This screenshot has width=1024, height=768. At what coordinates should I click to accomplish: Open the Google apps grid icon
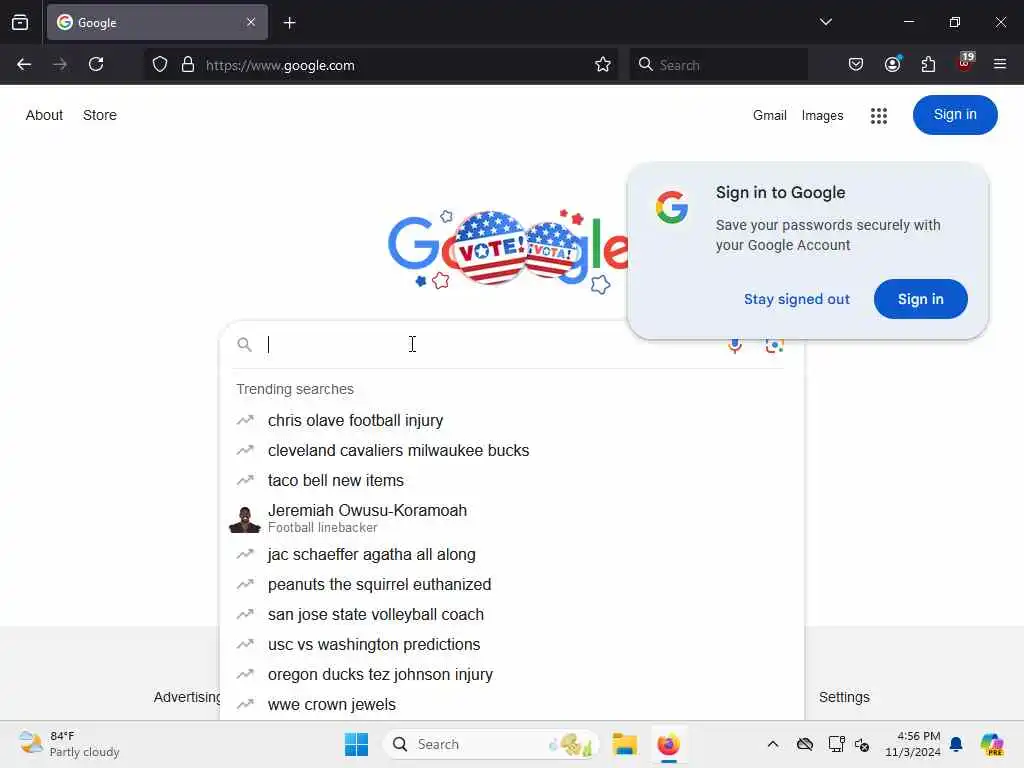878,116
